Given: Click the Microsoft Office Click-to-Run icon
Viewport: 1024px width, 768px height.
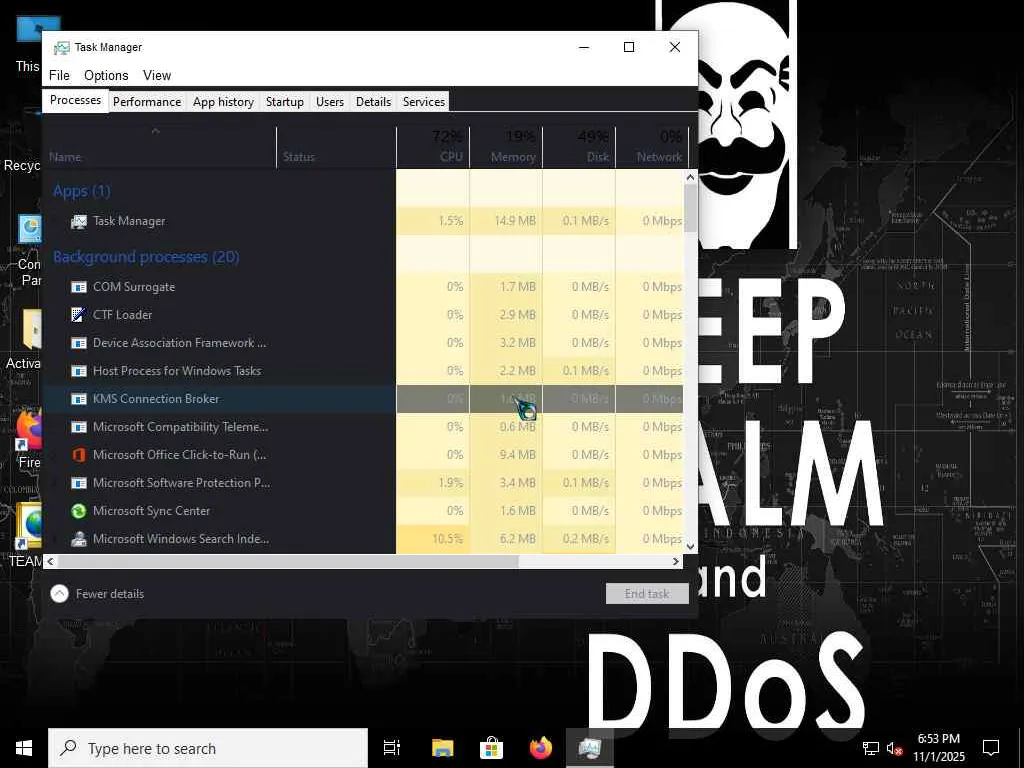Looking at the screenshot, I should pyautogui.click(x=78, y=455).
